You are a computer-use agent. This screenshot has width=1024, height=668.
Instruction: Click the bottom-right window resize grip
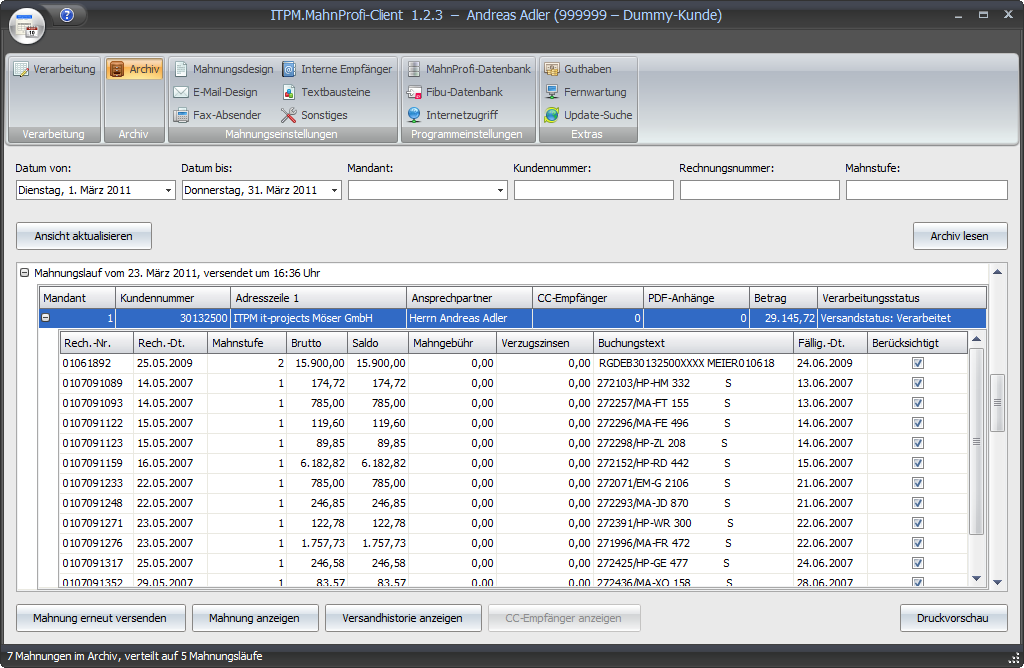click(1013, 658)
